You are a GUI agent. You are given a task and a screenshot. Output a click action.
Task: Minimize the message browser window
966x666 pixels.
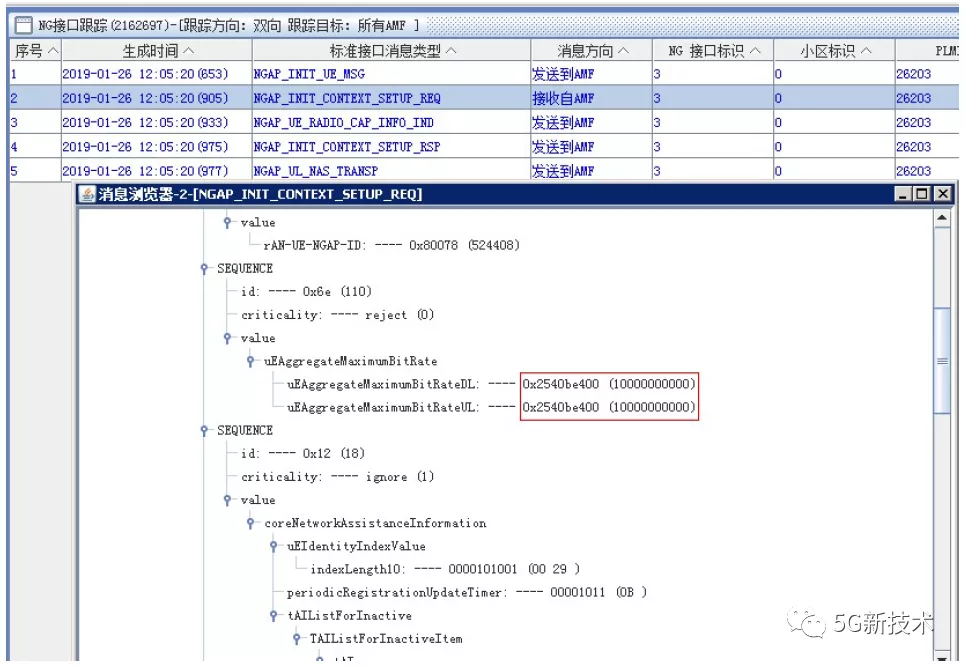[903, 194]
